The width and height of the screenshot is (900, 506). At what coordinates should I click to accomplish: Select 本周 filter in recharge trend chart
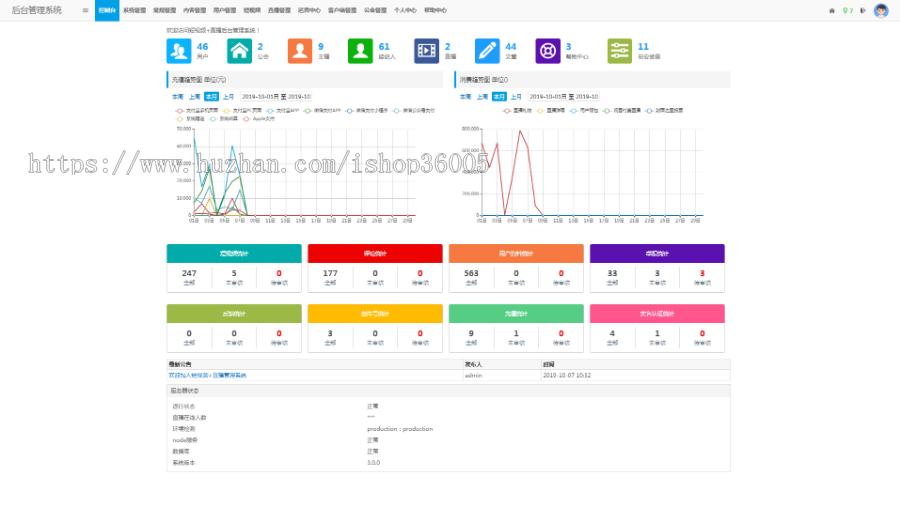[176, 97]
